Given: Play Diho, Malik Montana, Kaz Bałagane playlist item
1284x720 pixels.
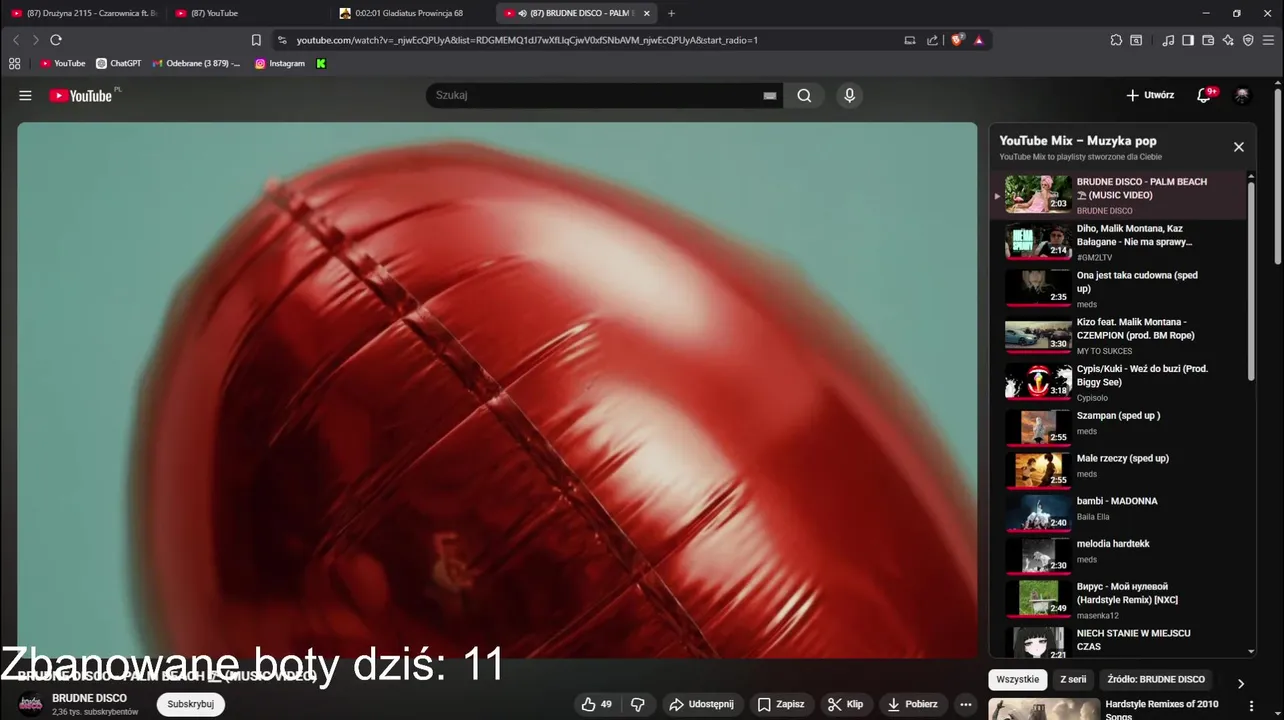Looking at the screenshot, I should (1120, 242).
